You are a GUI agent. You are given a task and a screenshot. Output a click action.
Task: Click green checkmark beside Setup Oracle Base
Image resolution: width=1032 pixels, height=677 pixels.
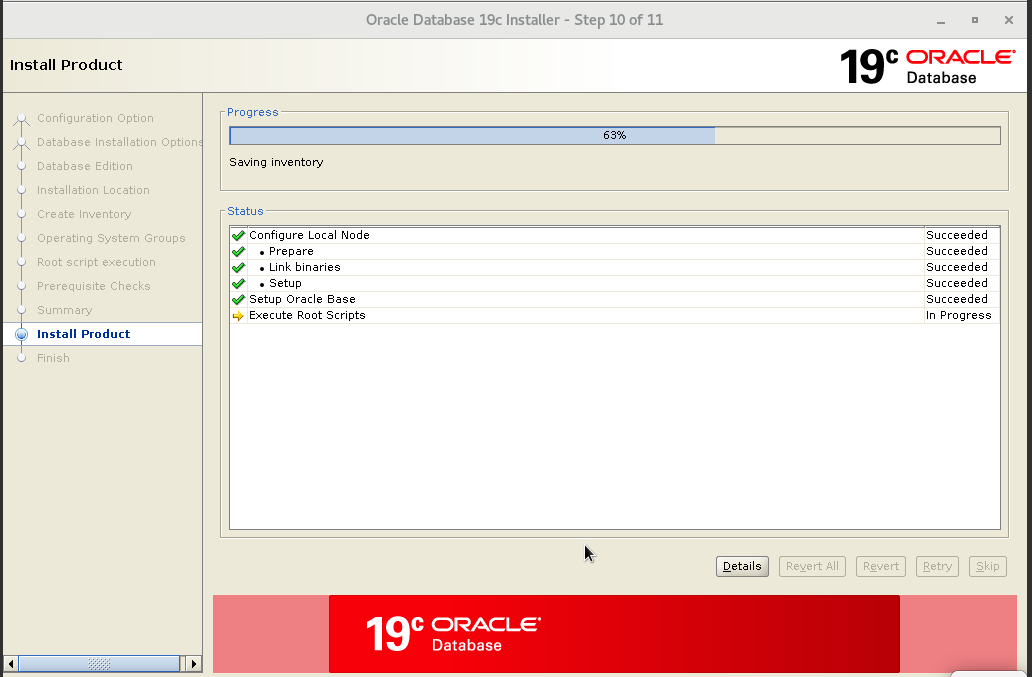click(238, 299)
